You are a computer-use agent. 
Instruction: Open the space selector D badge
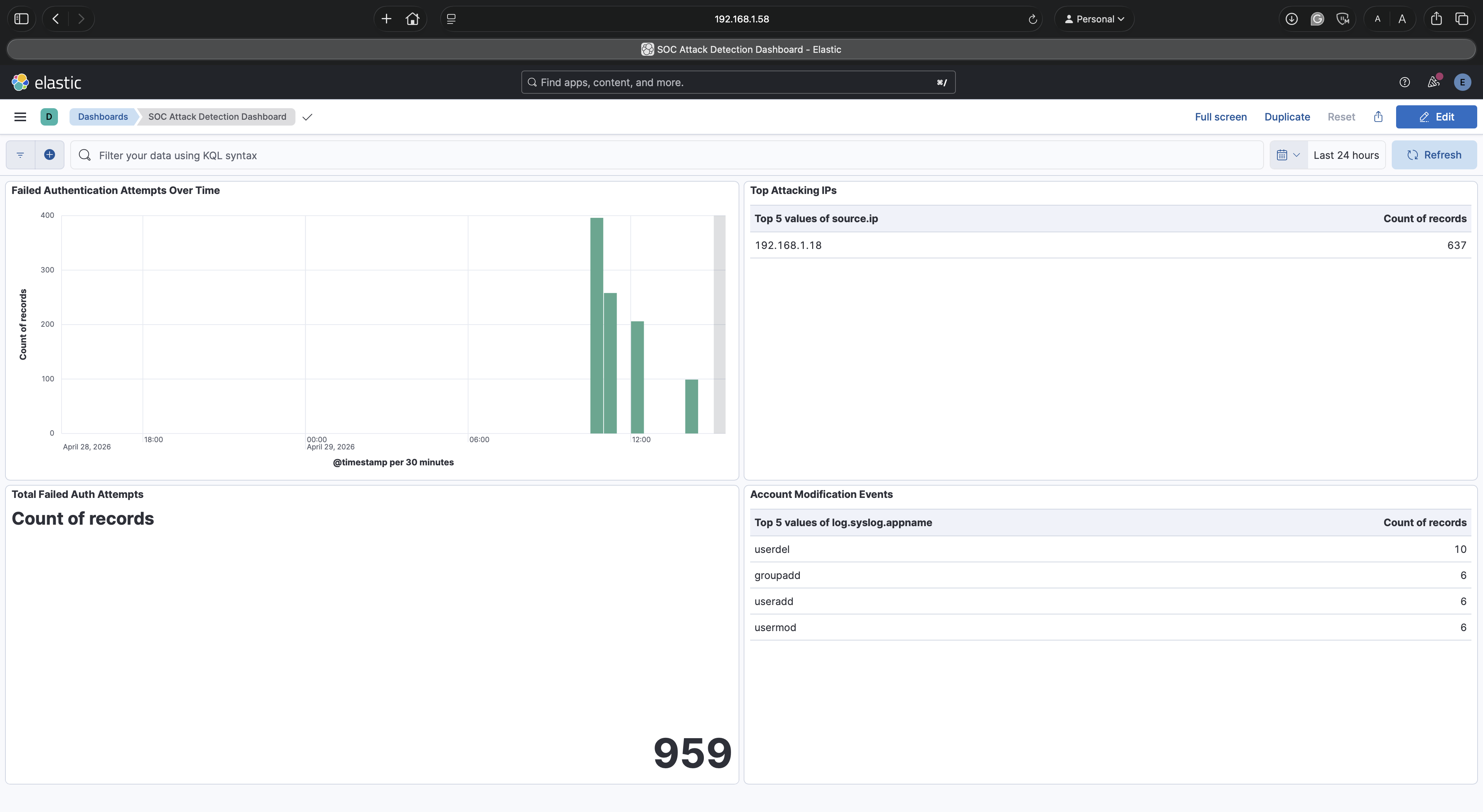tap(49, 117)
